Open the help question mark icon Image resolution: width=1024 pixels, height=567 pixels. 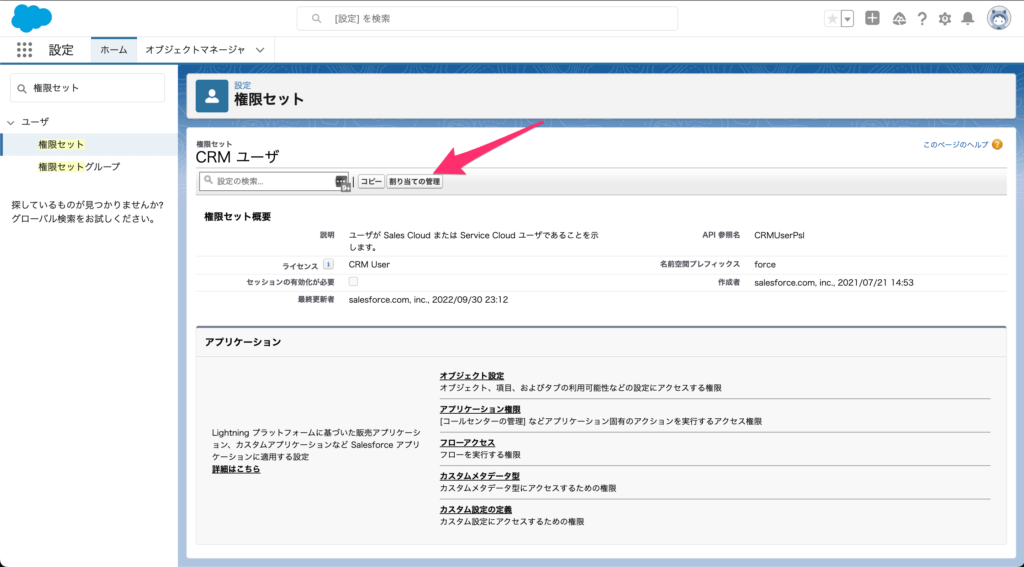coord(921,19)
